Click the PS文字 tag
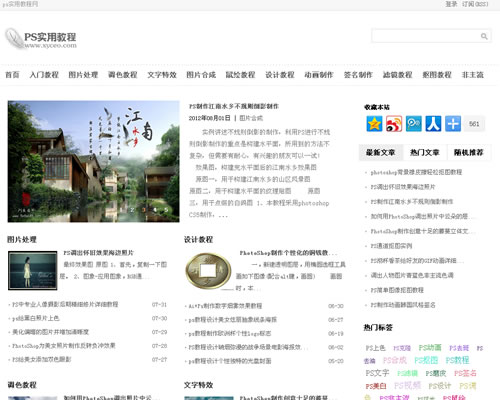This screenshot has height=400, width=500. click(x=377, y=373)
